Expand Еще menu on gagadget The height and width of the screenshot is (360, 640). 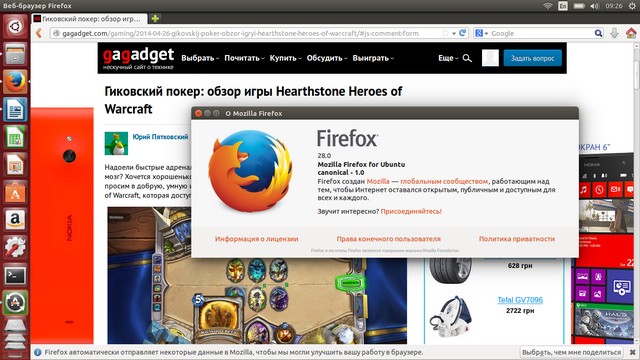click(448, 58)
